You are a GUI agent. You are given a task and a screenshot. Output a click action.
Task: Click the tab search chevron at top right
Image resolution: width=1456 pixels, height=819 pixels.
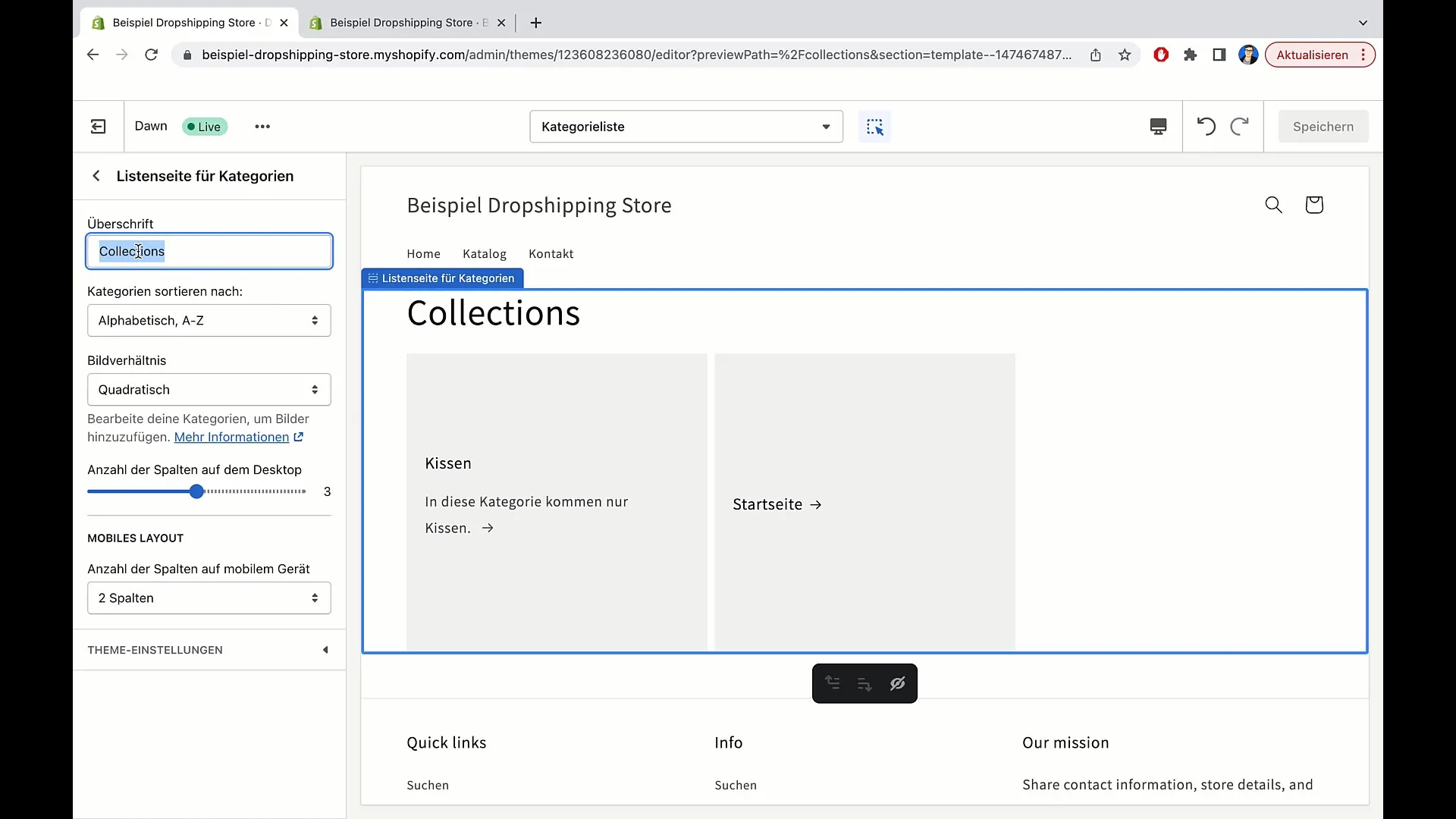pyautogui.click(x=1363, y=23)
